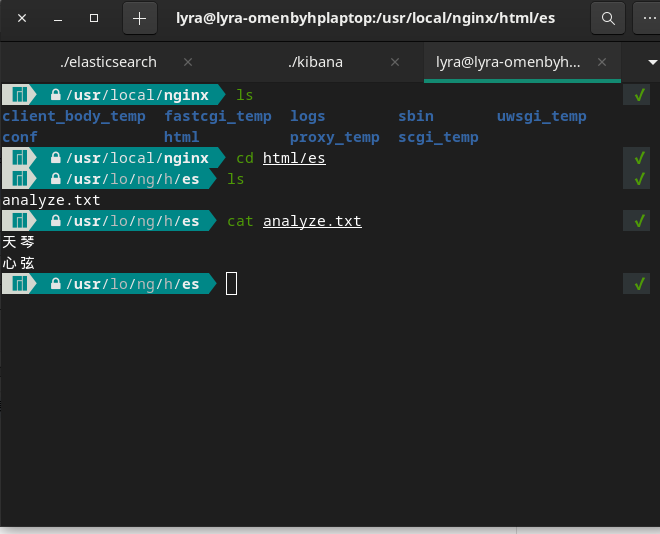Image resolution: width=660 pixels, height=534 pixels.
Task: Expand the tab list dropdown arrow
Action: (638, 62)
